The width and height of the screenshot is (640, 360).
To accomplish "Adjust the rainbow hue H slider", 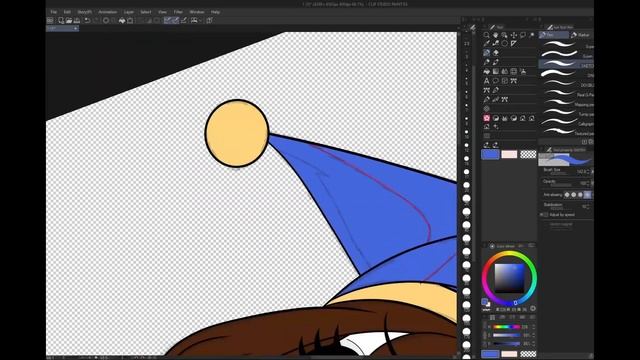I will [x=506, y=327].
